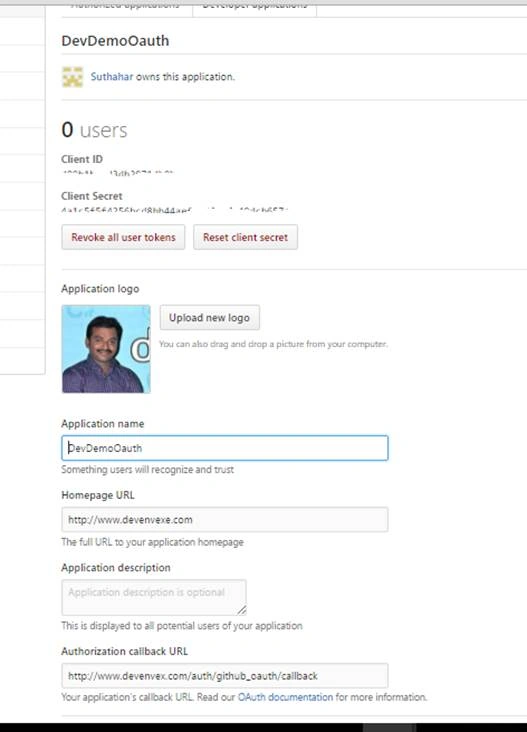Grab the description textarea resize handle

click(x=241, y=610)
